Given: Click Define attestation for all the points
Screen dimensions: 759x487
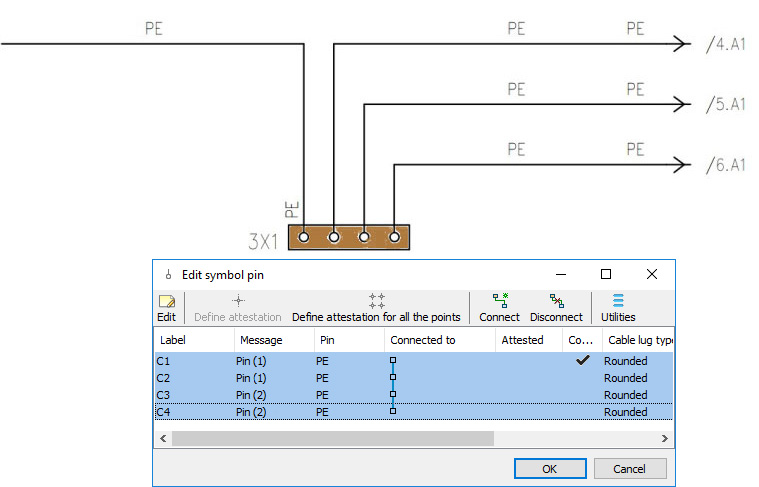Looking at the screenshot, I should 376,307.
